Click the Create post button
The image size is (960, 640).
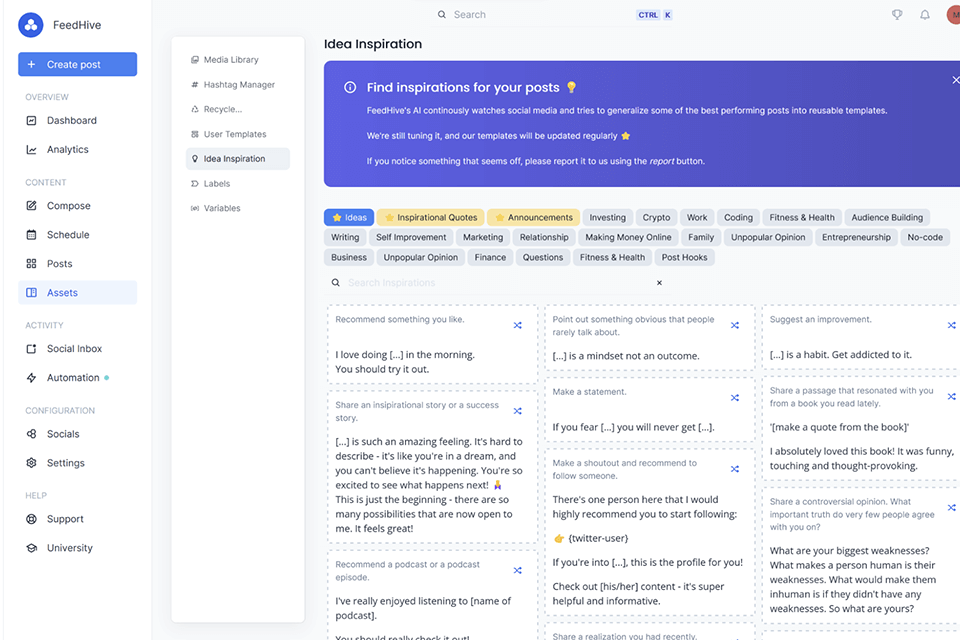78,64
